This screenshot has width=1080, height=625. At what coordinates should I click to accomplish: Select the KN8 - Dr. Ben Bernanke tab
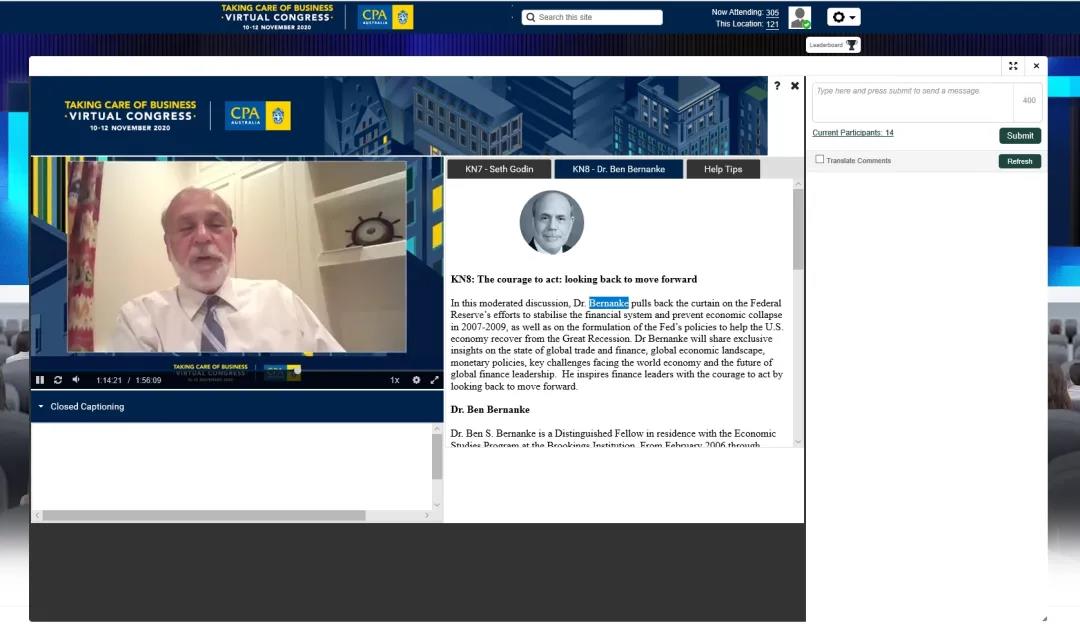coord(619,169)
